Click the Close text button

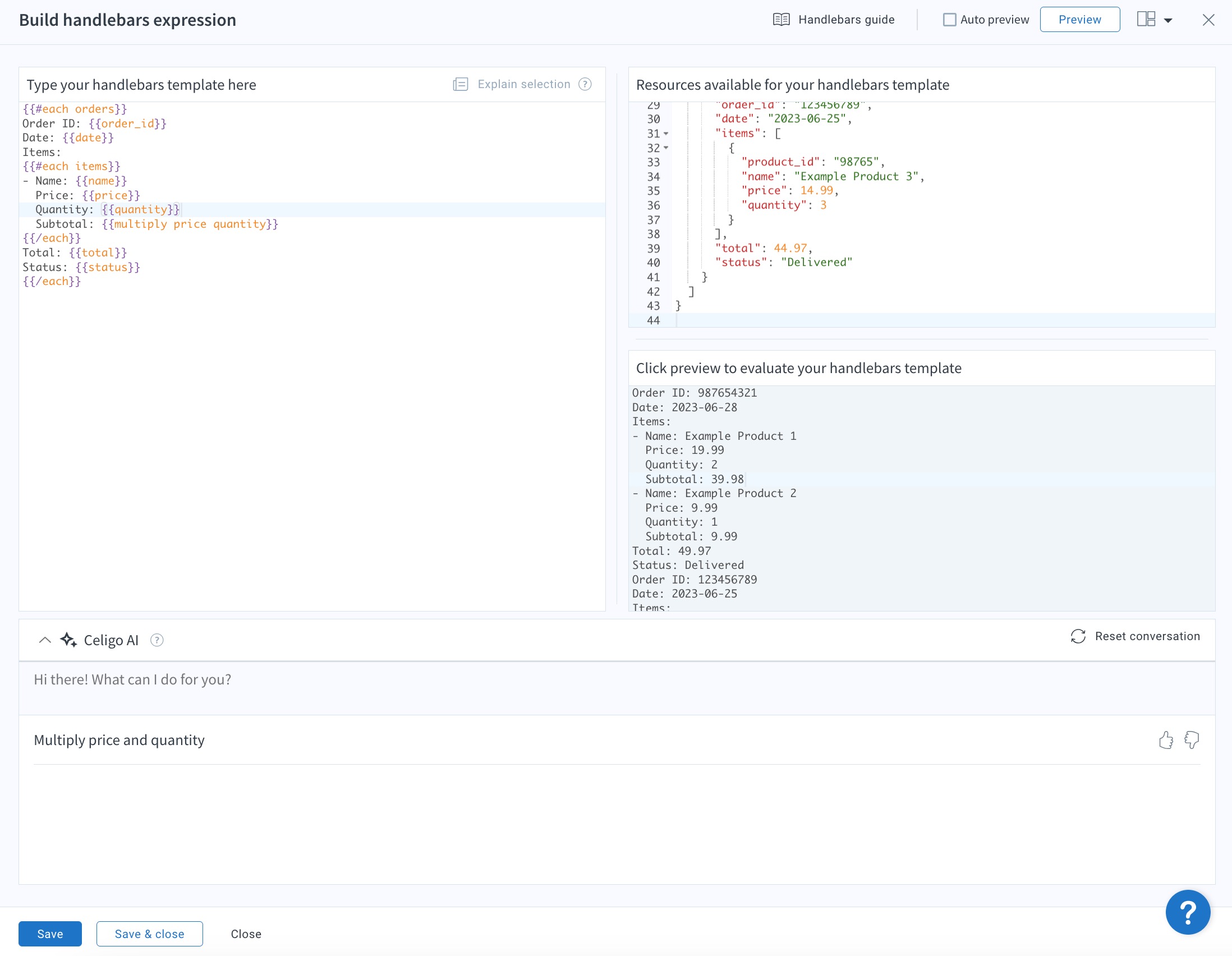pos(246,934)
